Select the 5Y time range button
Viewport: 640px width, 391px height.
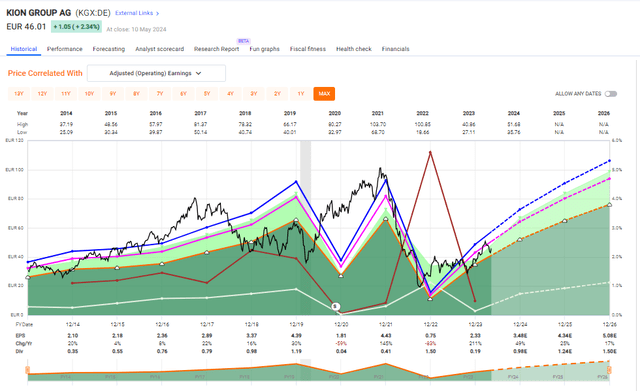[x=207, y=94]
